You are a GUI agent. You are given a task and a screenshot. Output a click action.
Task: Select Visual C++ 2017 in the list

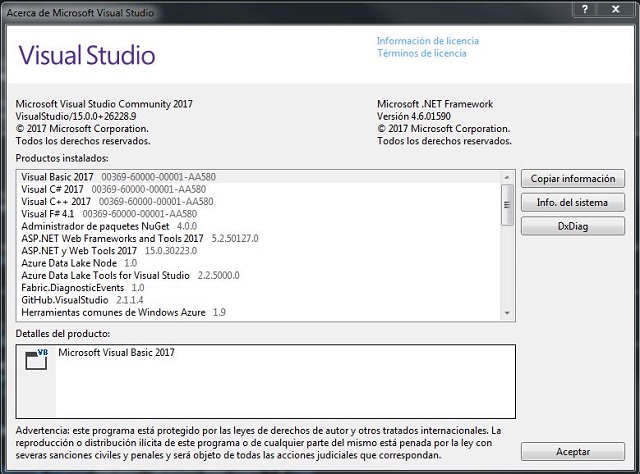(260, 202)
